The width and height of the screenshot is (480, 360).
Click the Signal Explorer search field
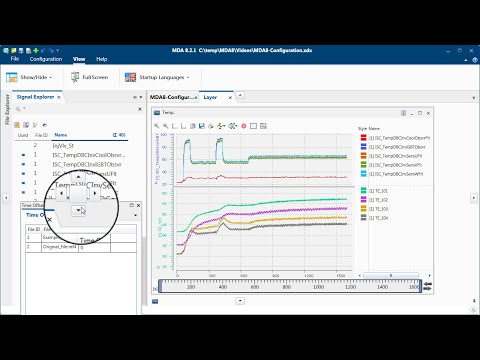pyautogui.click(x=78, y=109)
